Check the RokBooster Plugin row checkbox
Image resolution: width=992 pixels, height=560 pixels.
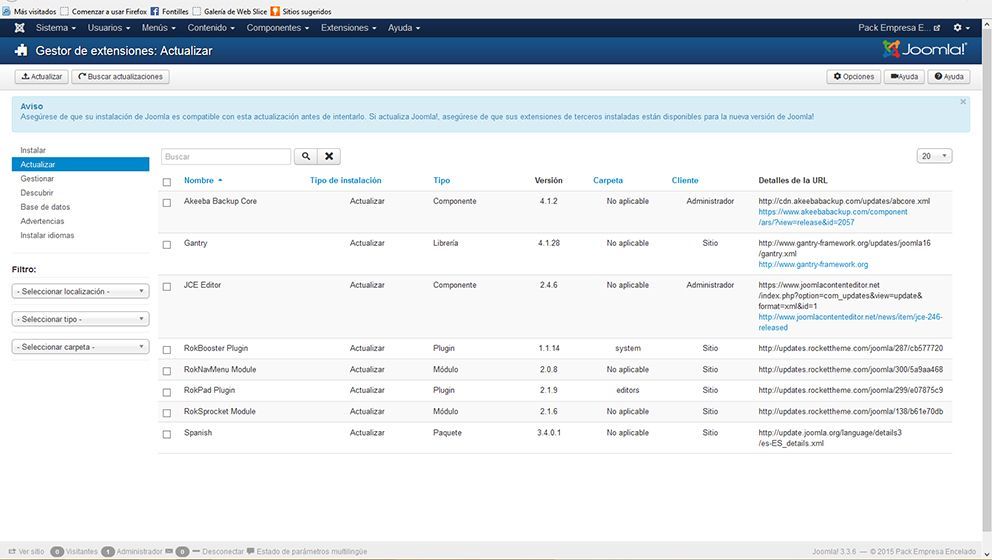pyautogui.click(x=167, y=350)
